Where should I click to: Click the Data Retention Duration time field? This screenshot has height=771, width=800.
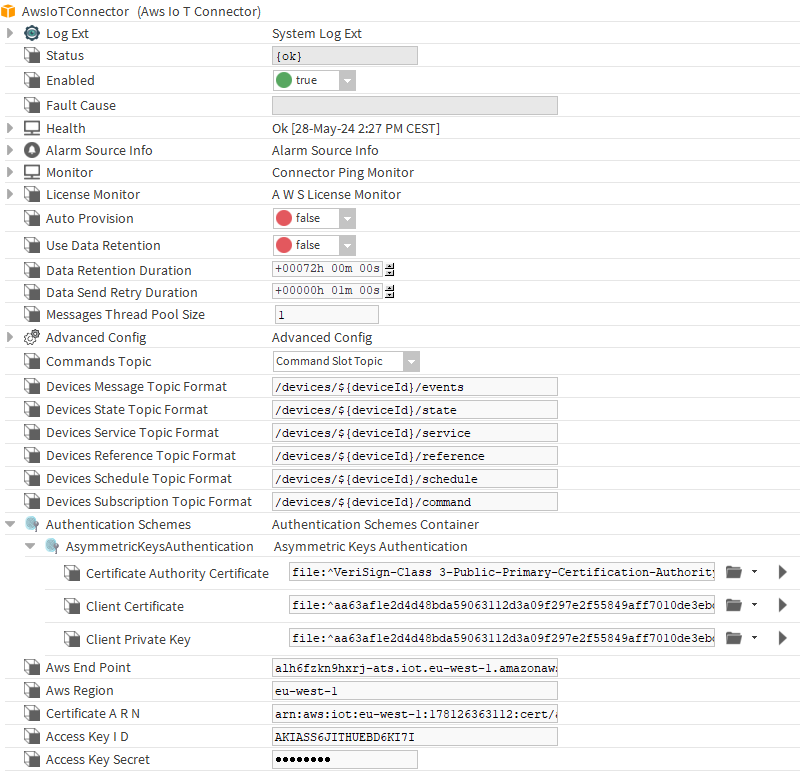(x=327, y=269)
